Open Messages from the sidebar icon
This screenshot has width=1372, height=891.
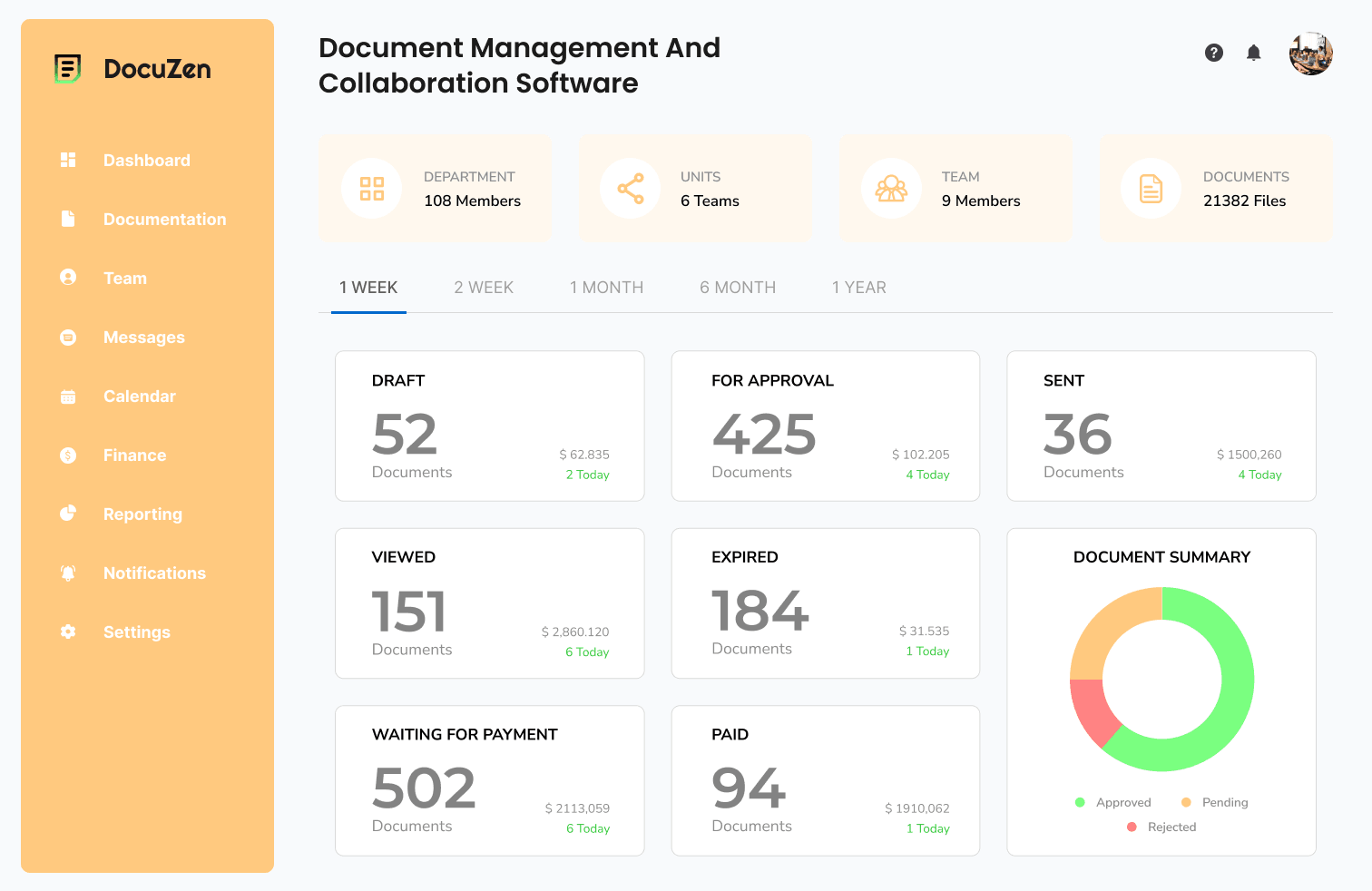(68, 337)
